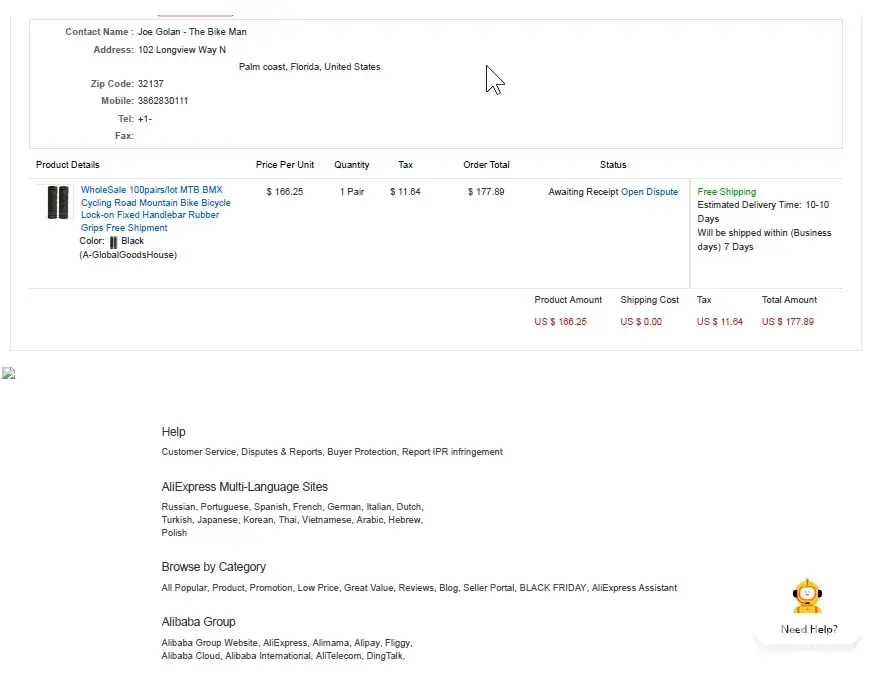This screenshot has height=681, width=888.
Task: Click the handlebar grips product thumbnail
Action: pyautogui.click(x=57, y=202)
